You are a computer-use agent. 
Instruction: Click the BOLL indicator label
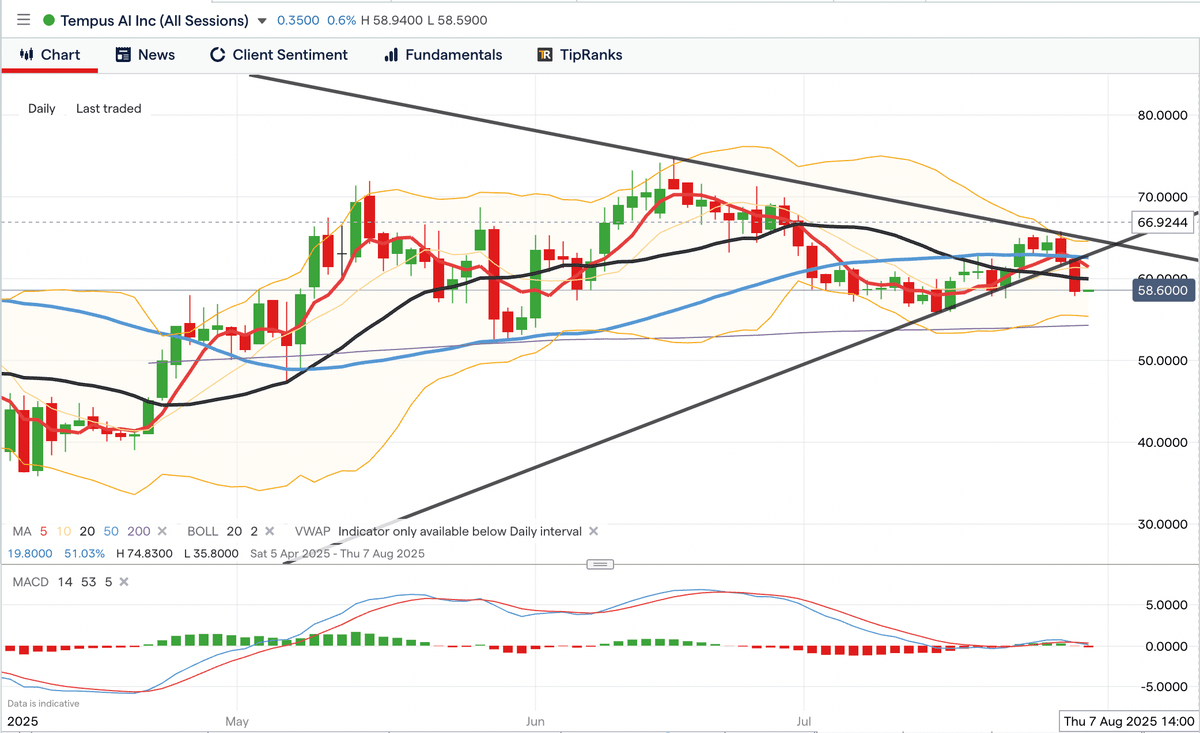pyautogui.click(x=202, y=531)
